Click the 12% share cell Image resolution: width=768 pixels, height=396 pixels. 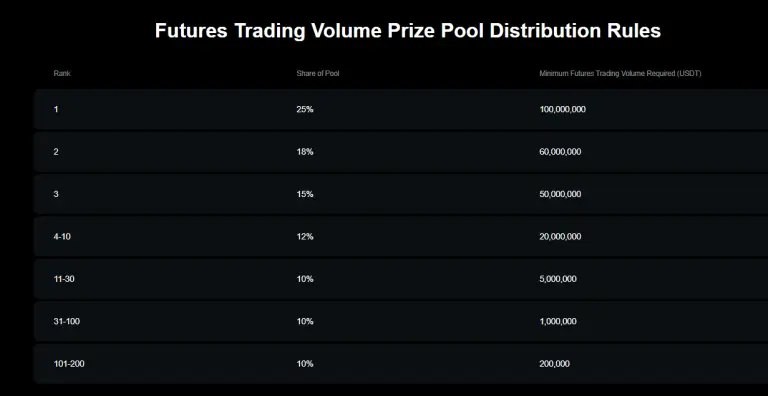305,237
